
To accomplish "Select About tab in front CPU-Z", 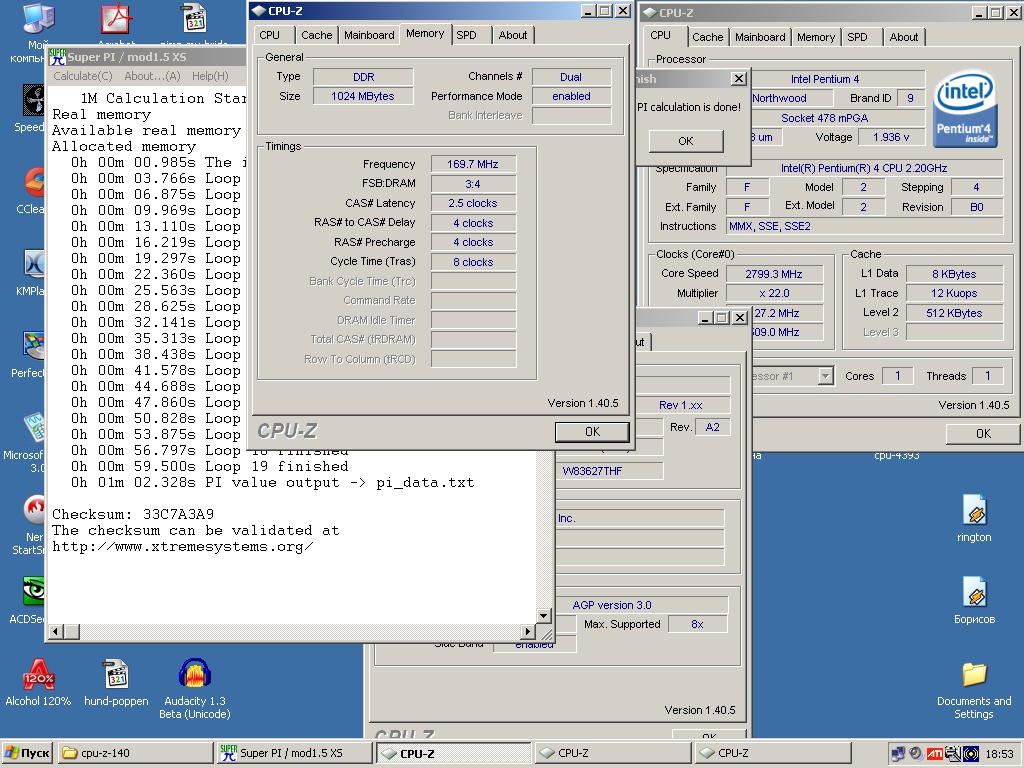I will (513, 35).
